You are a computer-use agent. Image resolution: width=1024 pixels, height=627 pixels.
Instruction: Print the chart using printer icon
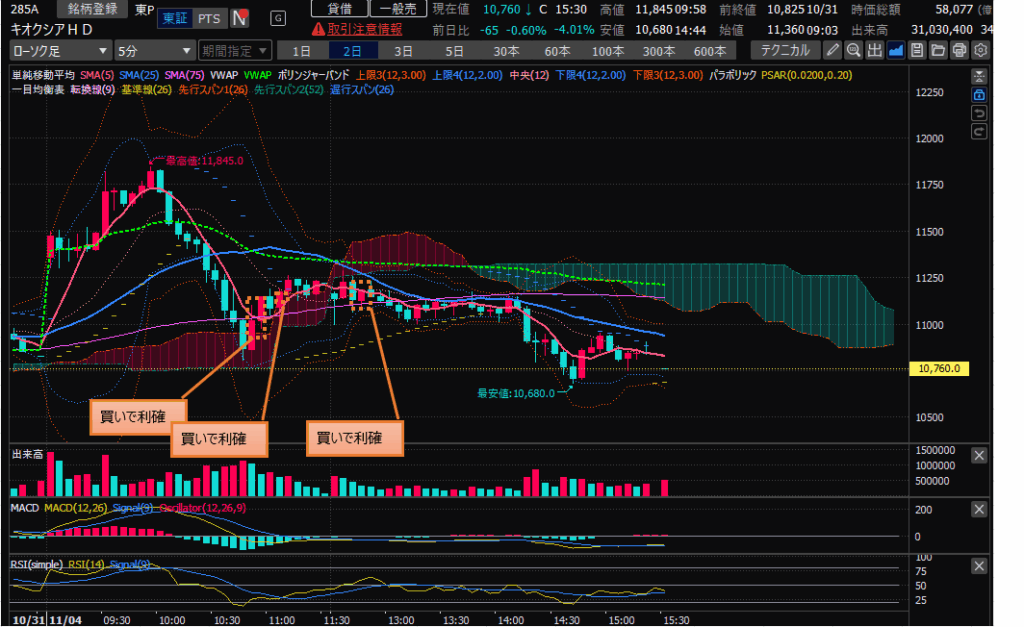coord(959,50)
